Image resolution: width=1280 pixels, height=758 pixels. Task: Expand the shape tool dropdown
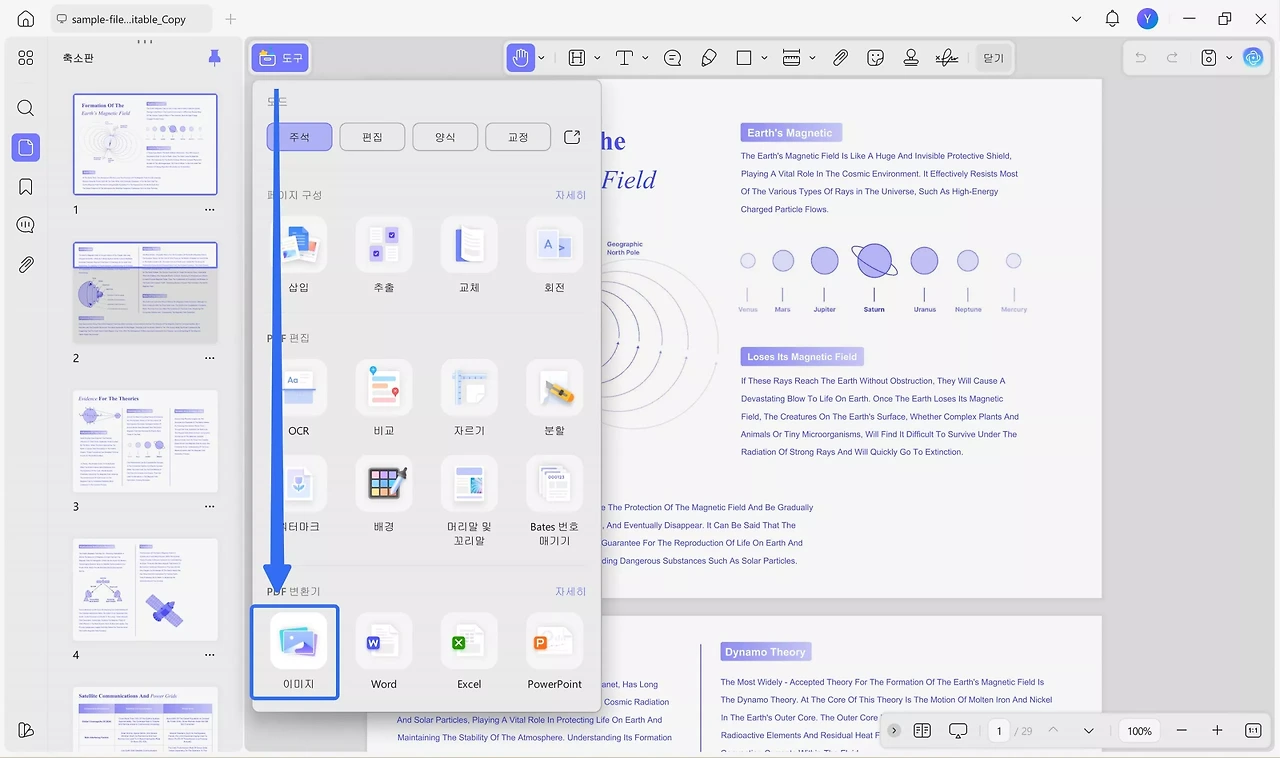point(764,58)
